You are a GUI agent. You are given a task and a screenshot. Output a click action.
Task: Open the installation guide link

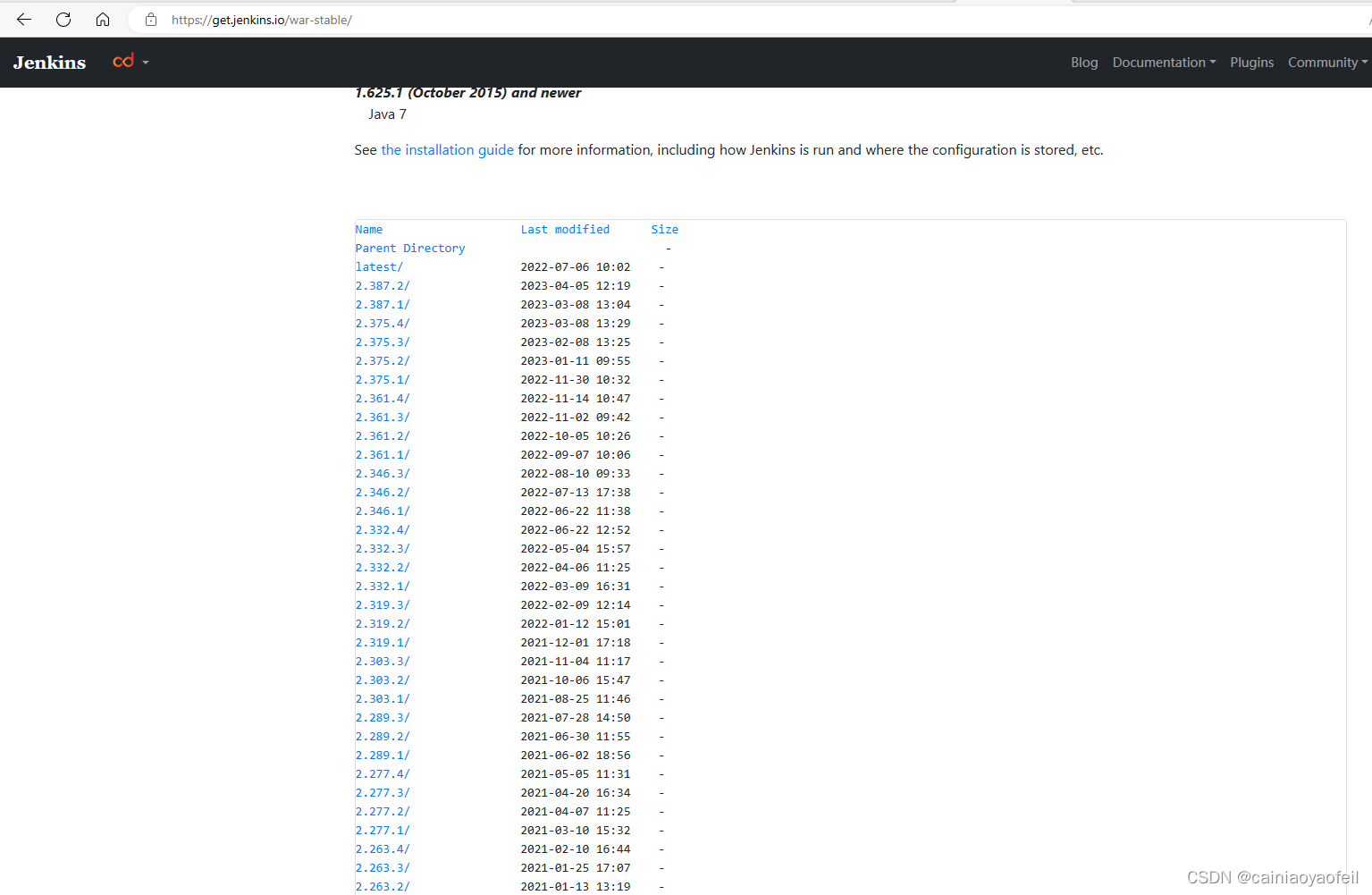click(447, 150)
